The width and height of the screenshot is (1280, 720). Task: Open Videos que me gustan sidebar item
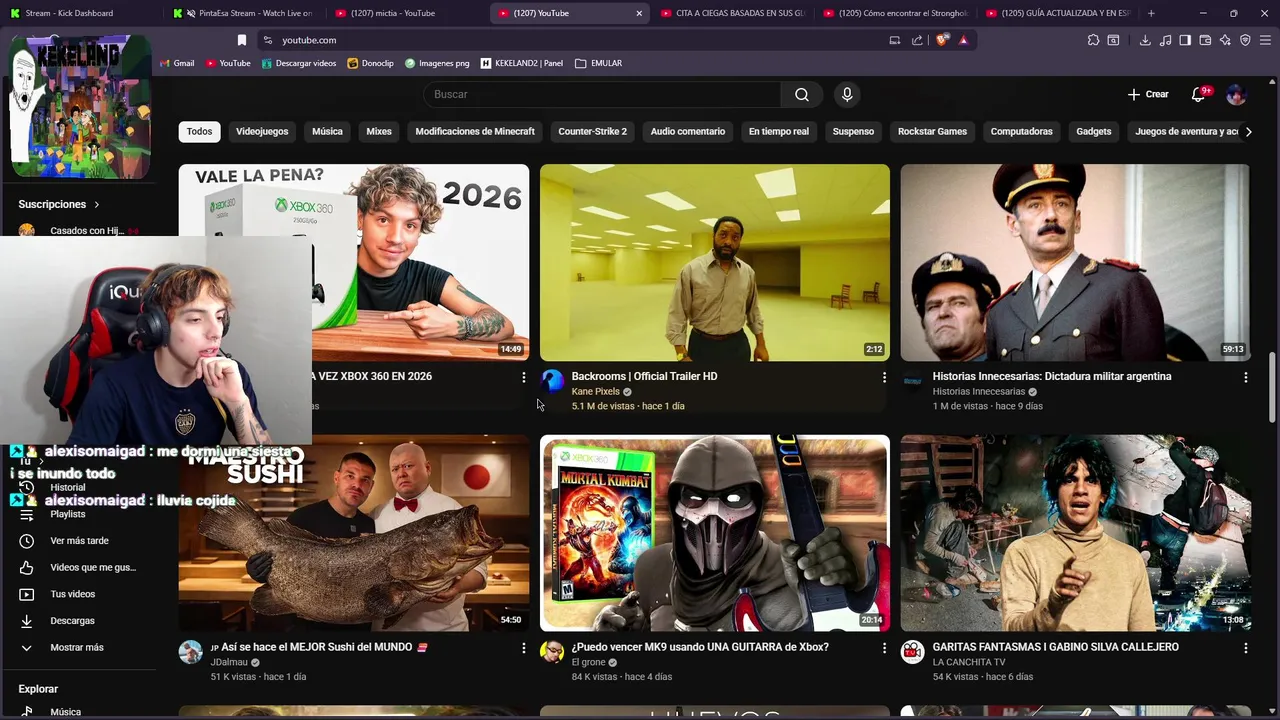coord(76,567)
